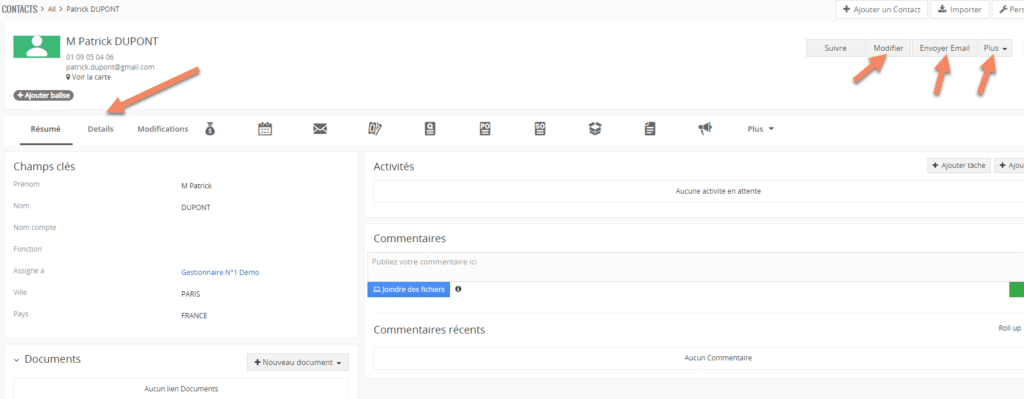Click the info icon beside Joindre des fichiers
The width and height of the screenshot is (1024, 399).
coord(458,289)
